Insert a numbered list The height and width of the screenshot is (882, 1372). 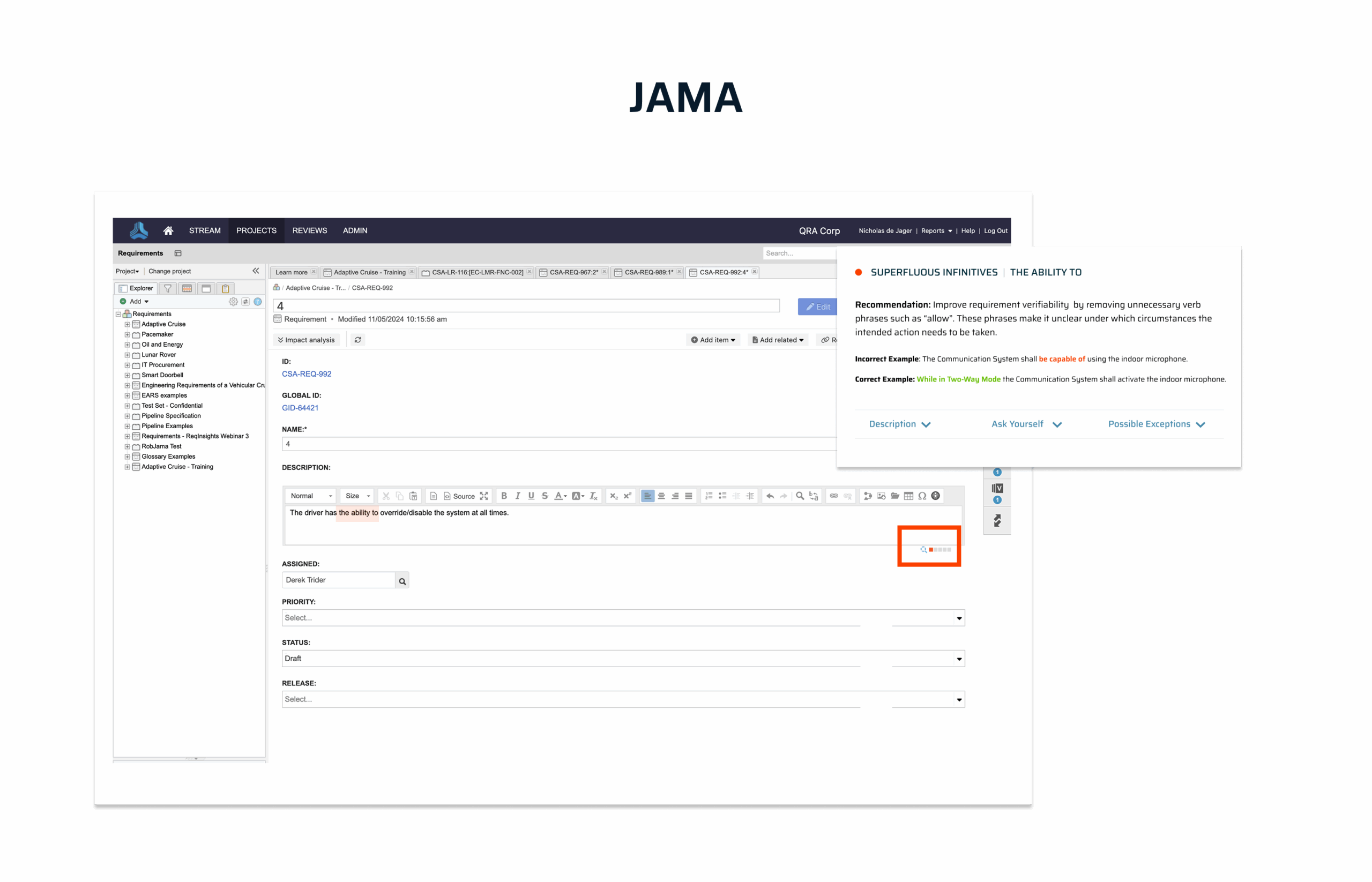pyautogui.click(x=709, y=496)
